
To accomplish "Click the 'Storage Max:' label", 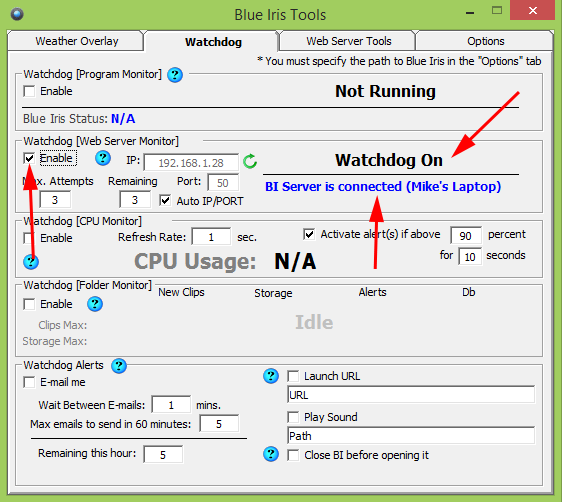I will (55, 341).
